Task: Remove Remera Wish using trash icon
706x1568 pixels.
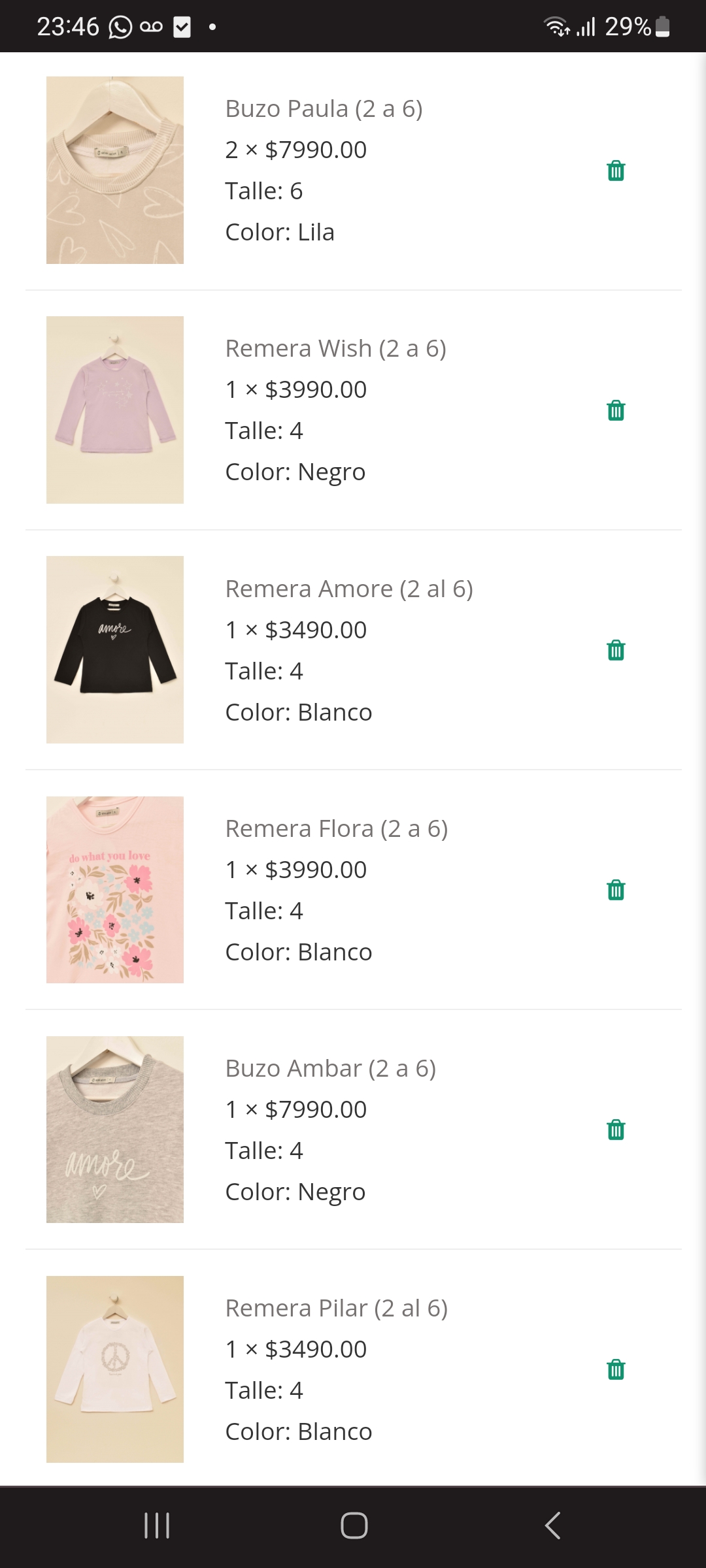Action: coord(616,410)
